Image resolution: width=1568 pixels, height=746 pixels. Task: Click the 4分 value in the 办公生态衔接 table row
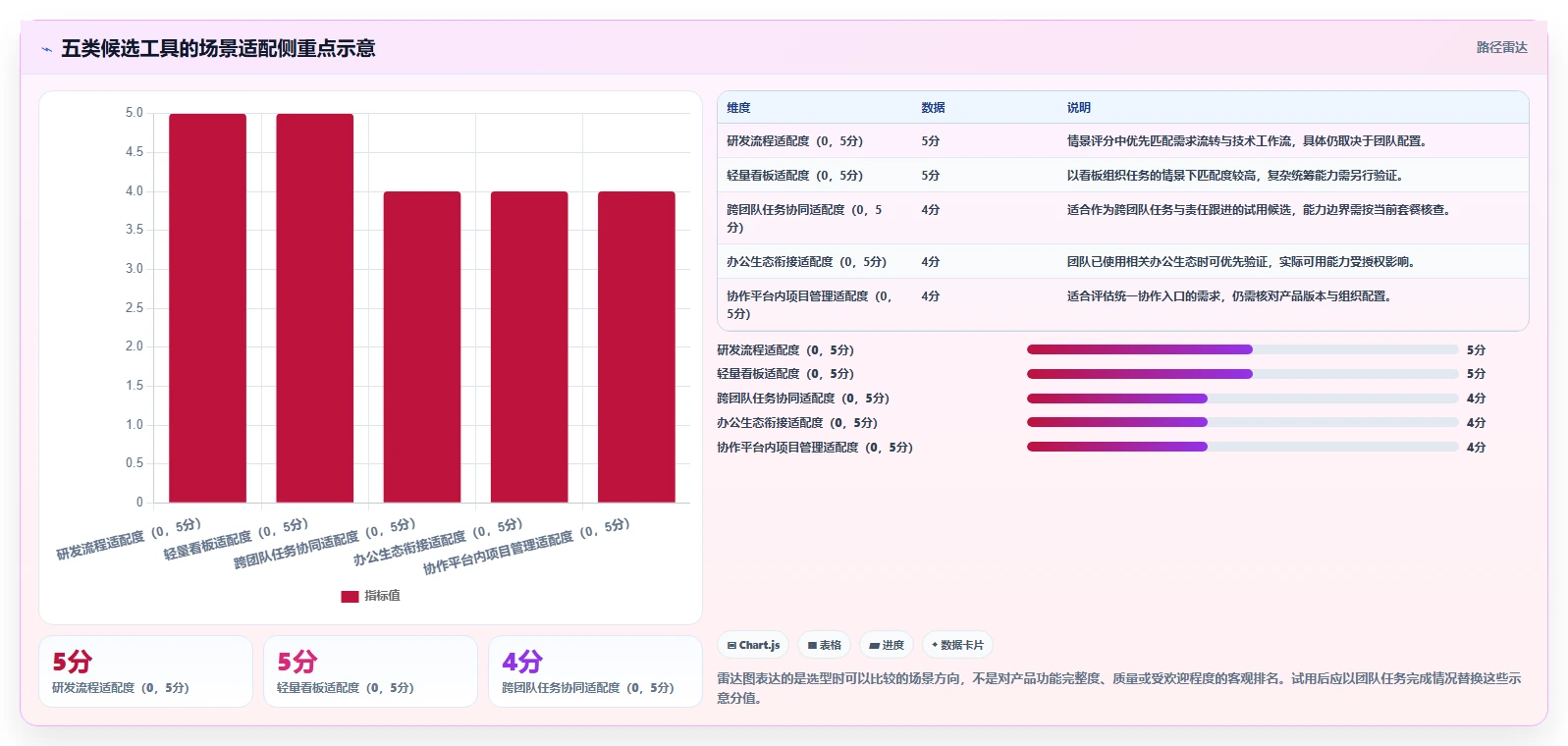click(931, 262)
